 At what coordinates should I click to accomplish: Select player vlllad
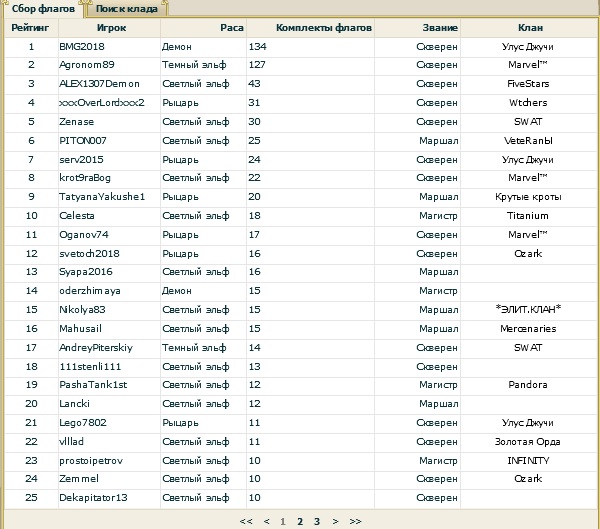[71, 441]
